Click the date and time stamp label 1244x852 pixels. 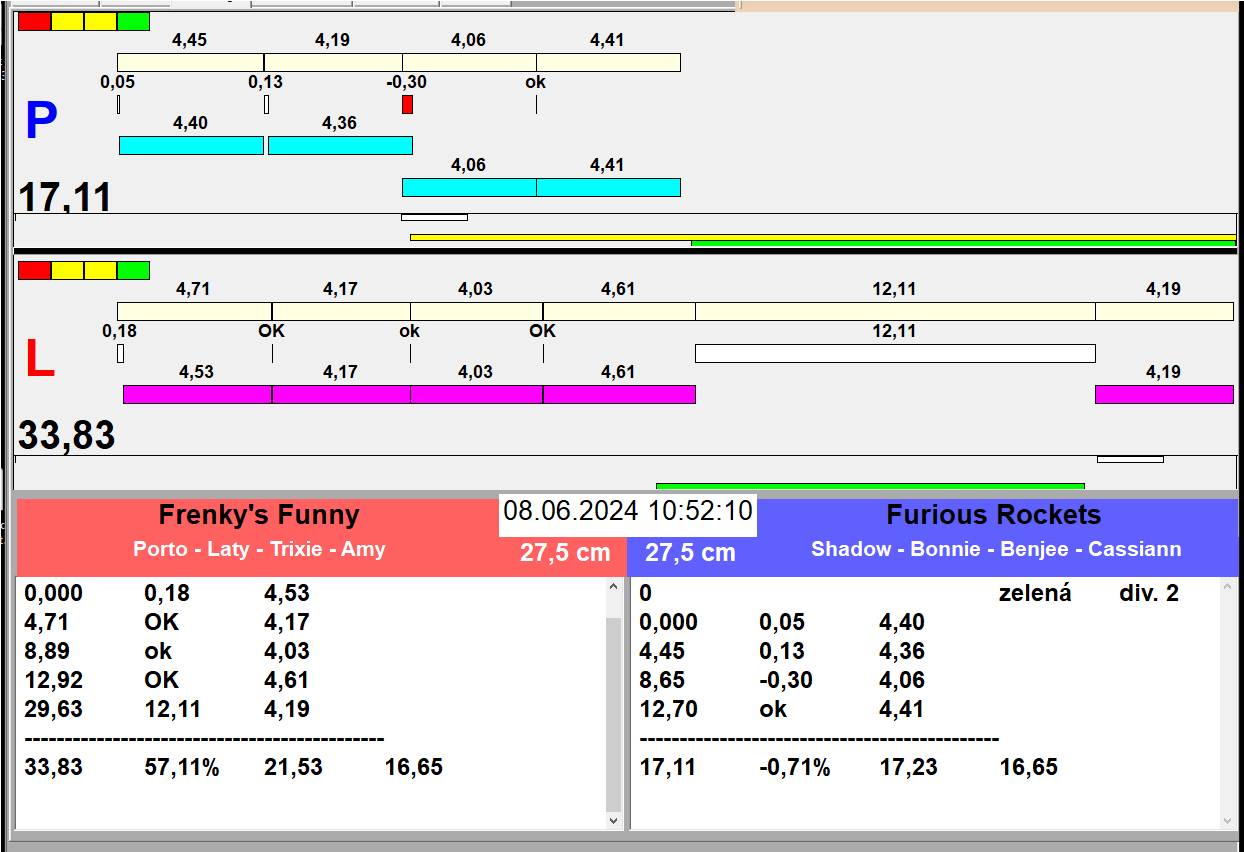pos(627,511)
